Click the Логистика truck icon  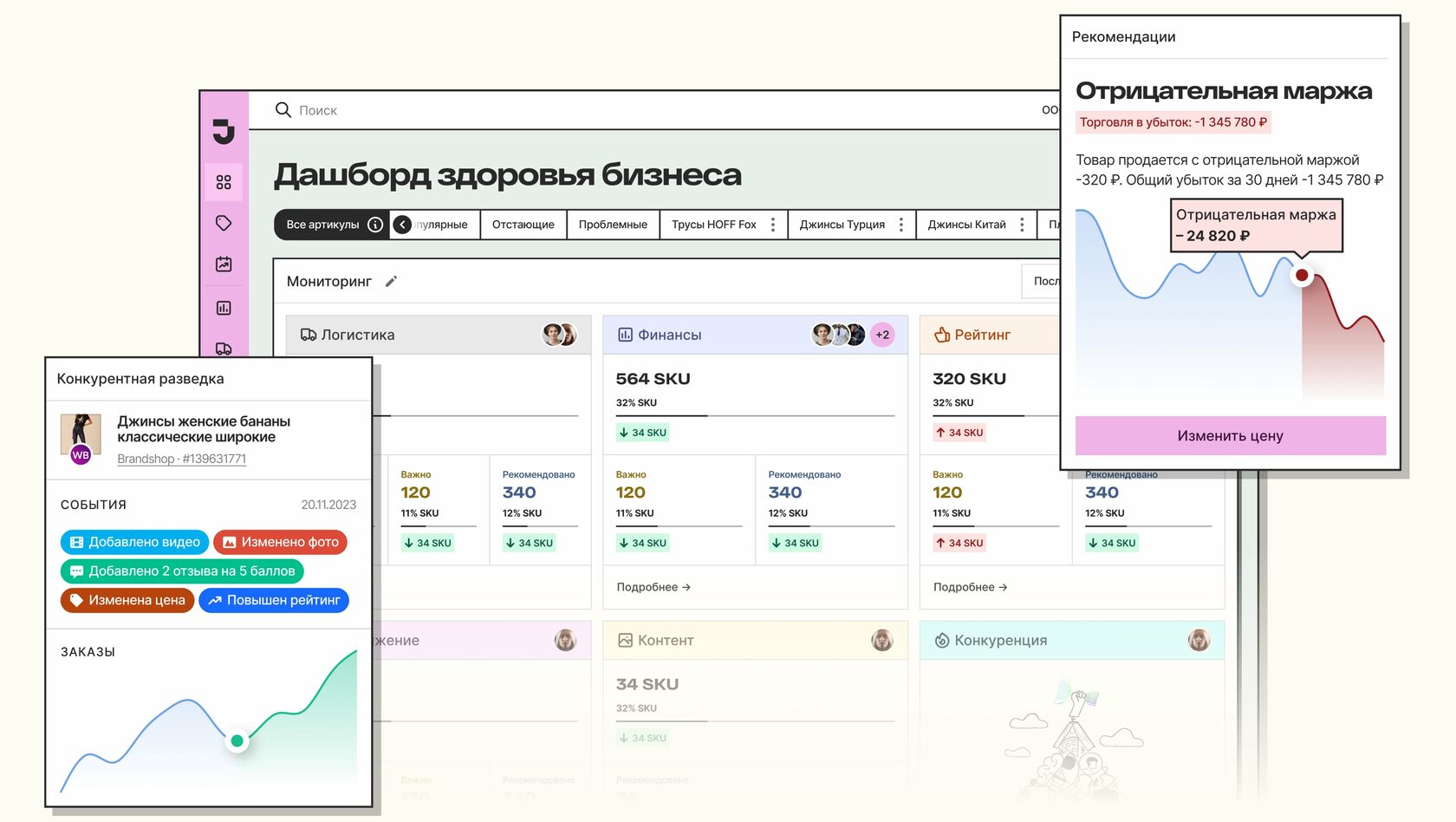point(309,335)
